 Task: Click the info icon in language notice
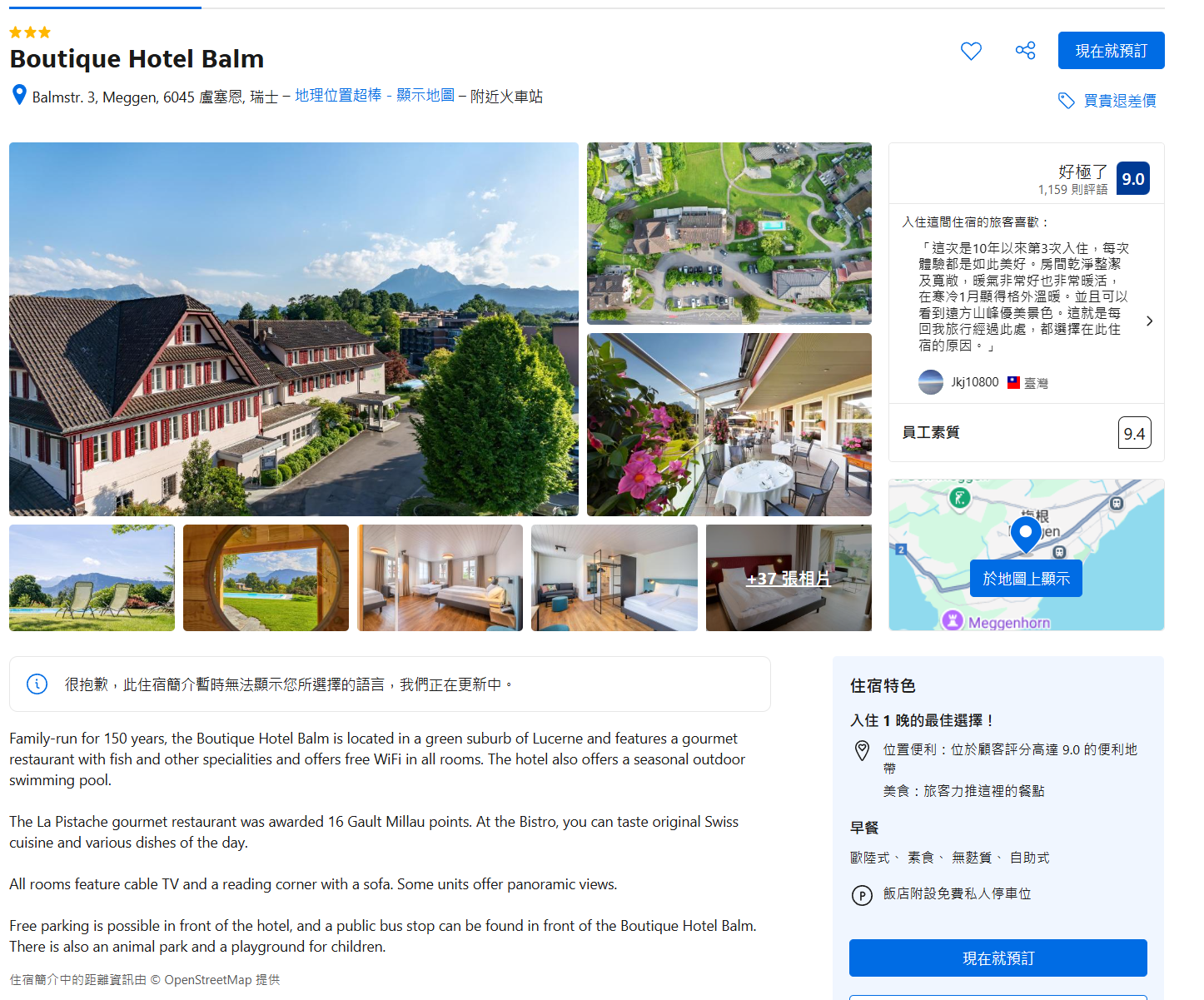(37, 684)
